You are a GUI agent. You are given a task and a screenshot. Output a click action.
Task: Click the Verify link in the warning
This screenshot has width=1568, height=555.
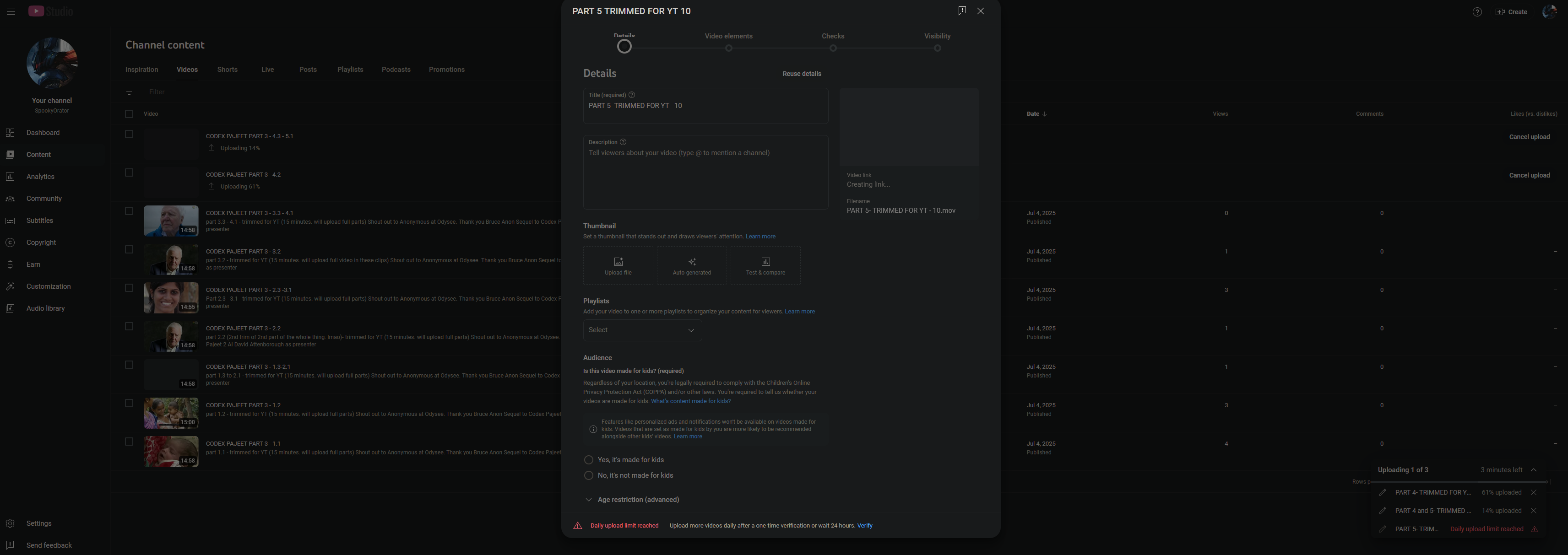pyautogui.click(x=865, y=526)
